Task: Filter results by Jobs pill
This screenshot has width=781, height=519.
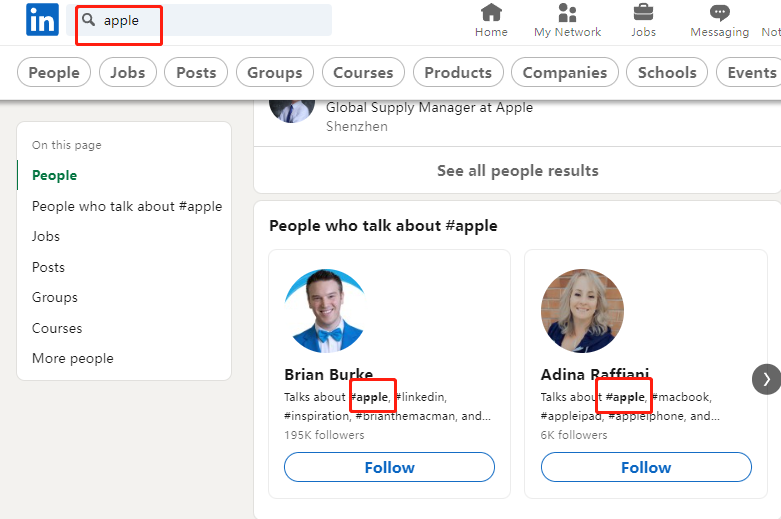Action: click(128, 72)
